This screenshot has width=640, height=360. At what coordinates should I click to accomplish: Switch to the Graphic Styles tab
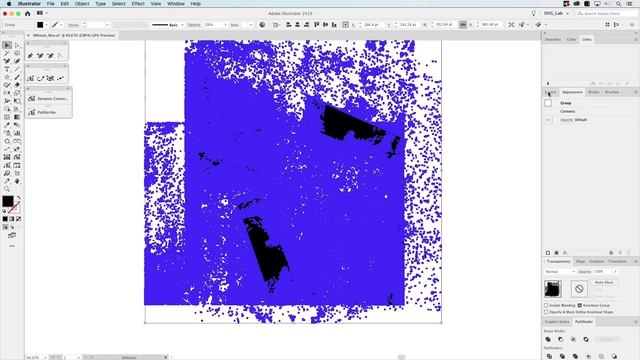(x=557, y=322)
